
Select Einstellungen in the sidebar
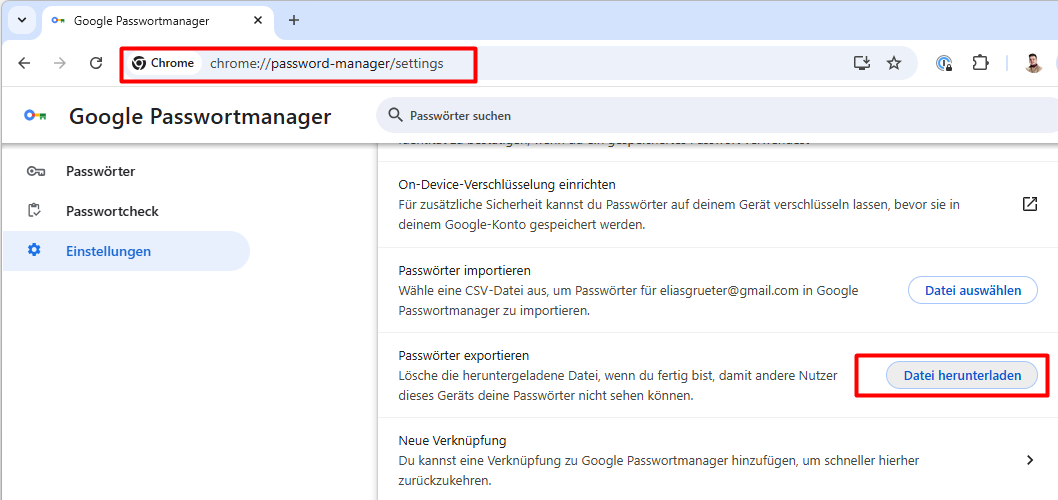(x=108, y=251)
